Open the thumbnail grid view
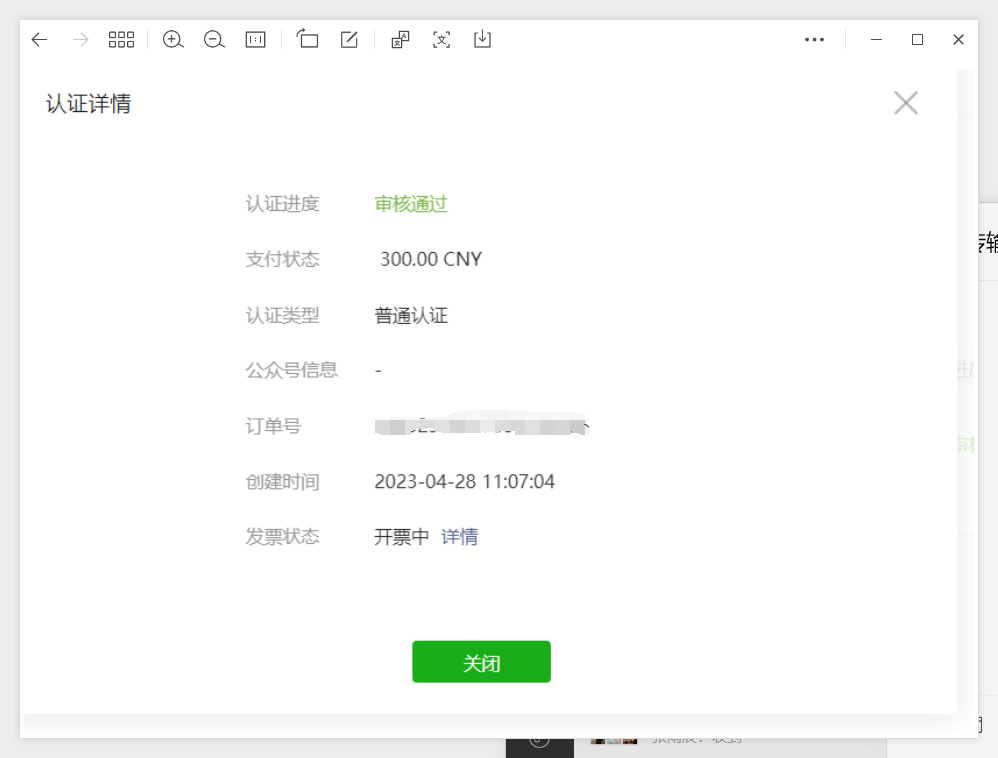Image resolution: width=998 pixels, height=758 pixels. tap(121, 39)
